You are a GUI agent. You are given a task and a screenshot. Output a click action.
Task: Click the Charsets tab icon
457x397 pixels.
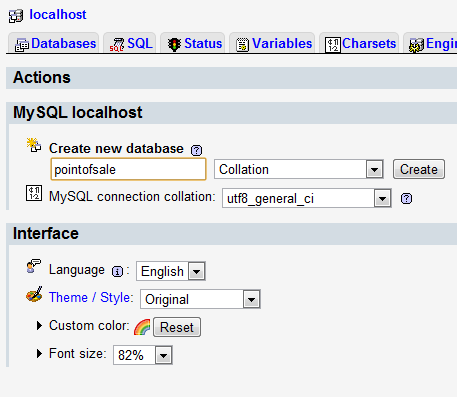(333, 45)
